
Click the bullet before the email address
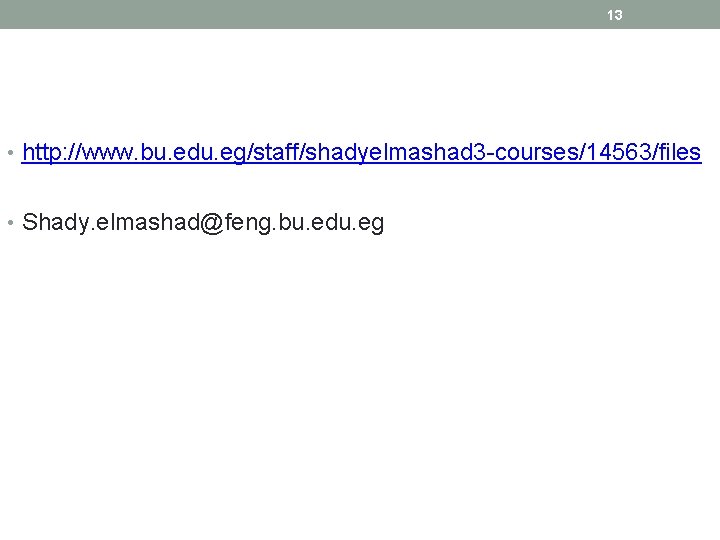click(11, 223)
